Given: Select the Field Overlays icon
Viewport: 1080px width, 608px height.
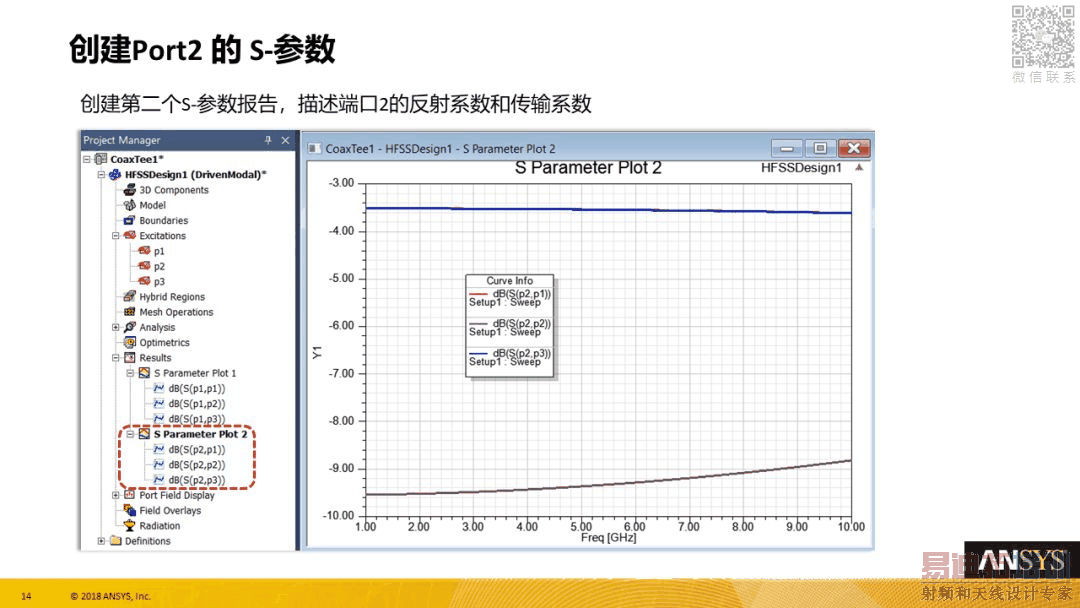Looking at the screenshot, I should coord(129,510).
